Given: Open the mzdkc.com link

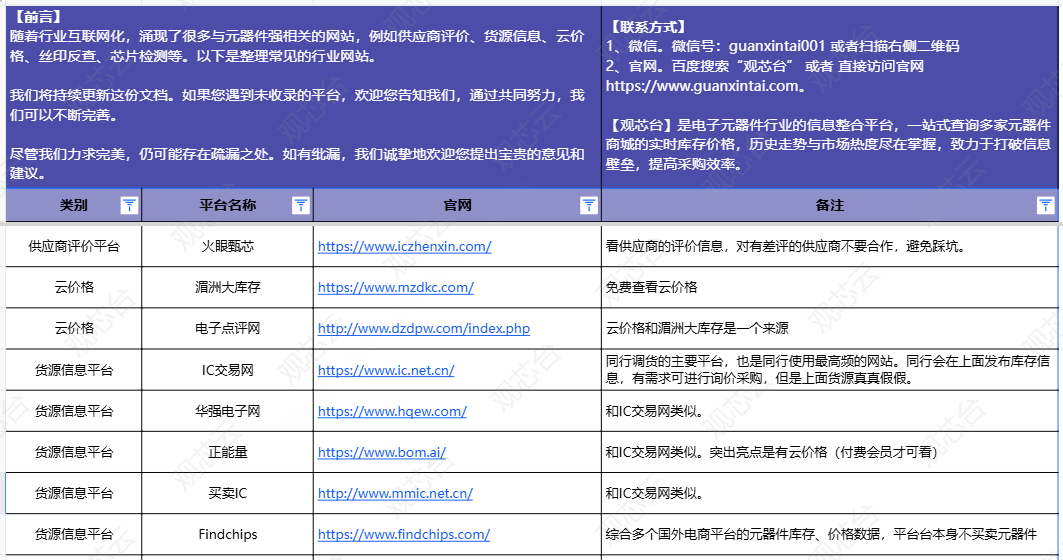Looking at the screenshot, I should 395,287.
